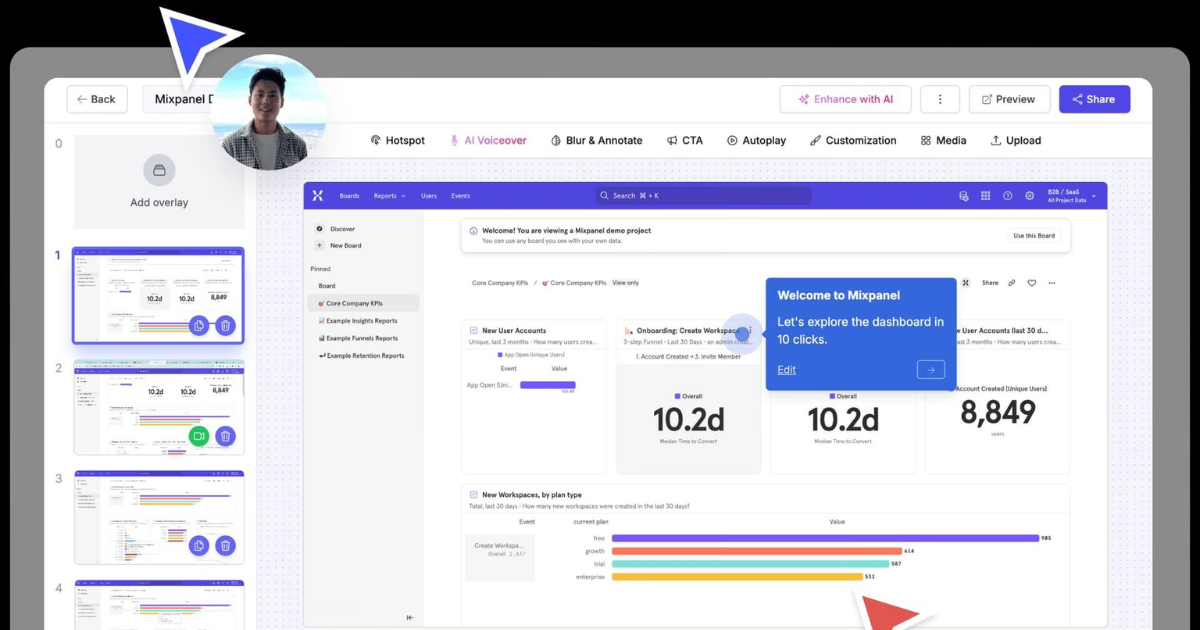Open Boards in Mixpanel nav
The image size is (1200, 630).
349,196
